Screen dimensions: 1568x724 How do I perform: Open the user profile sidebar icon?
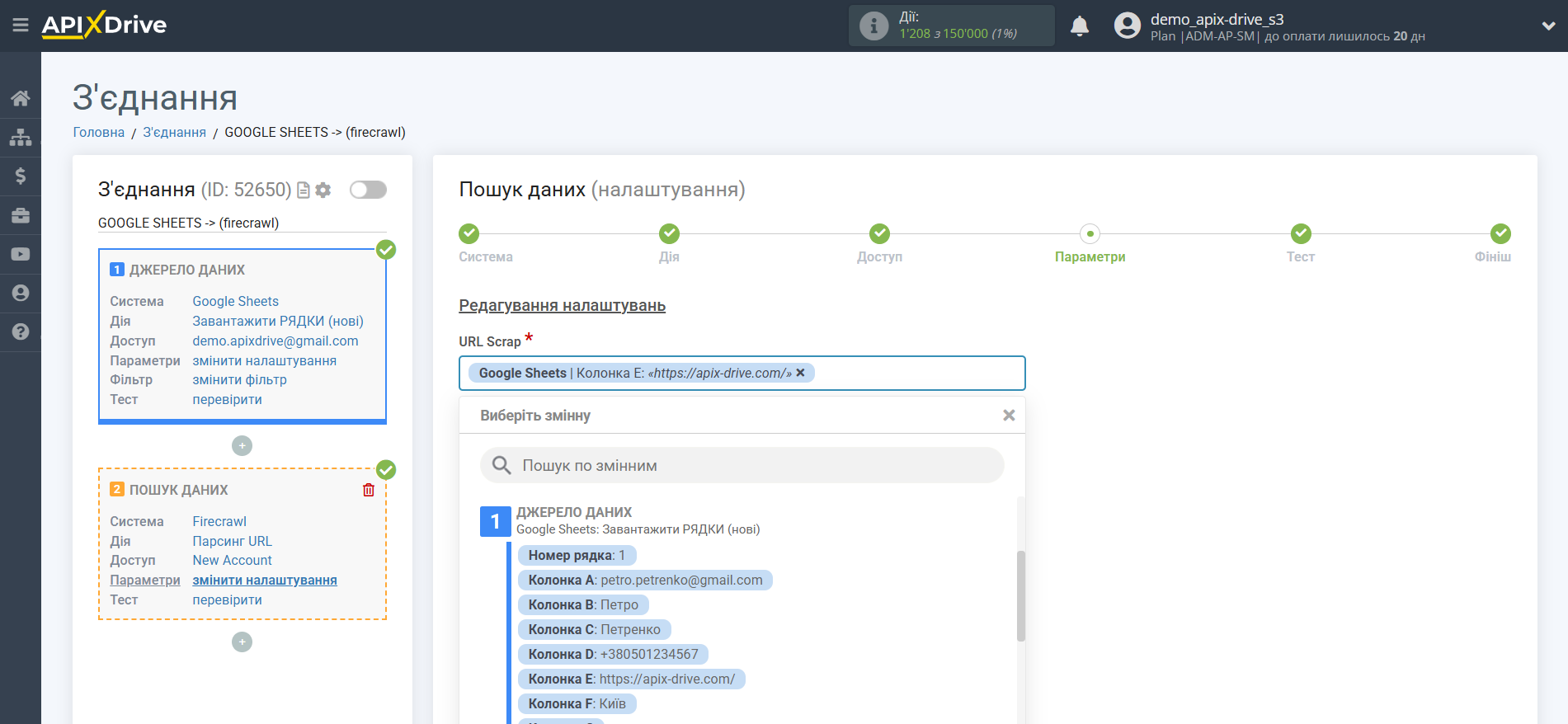[x=21, y=293]
